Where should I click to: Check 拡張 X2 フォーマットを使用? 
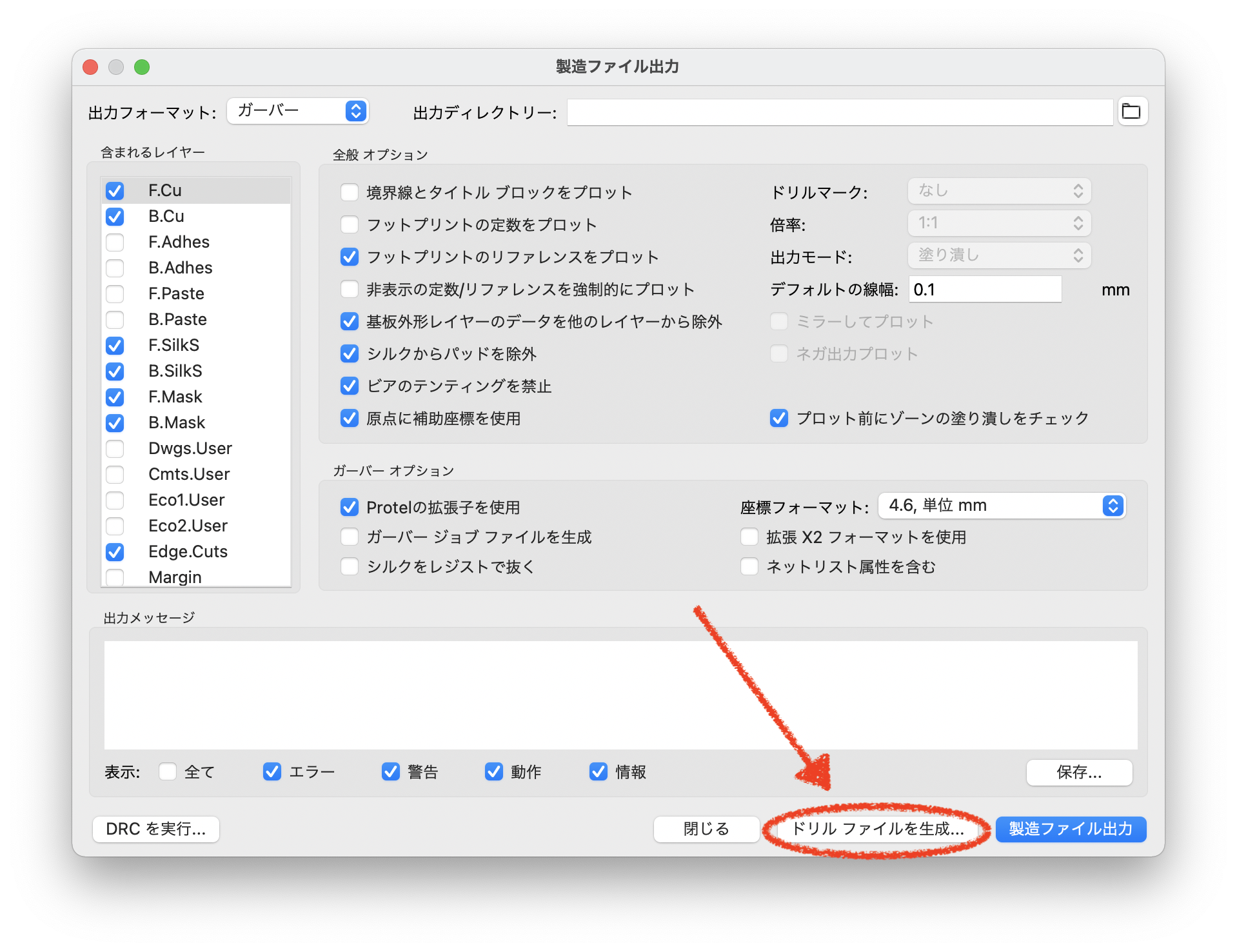(x=749, y=537)
